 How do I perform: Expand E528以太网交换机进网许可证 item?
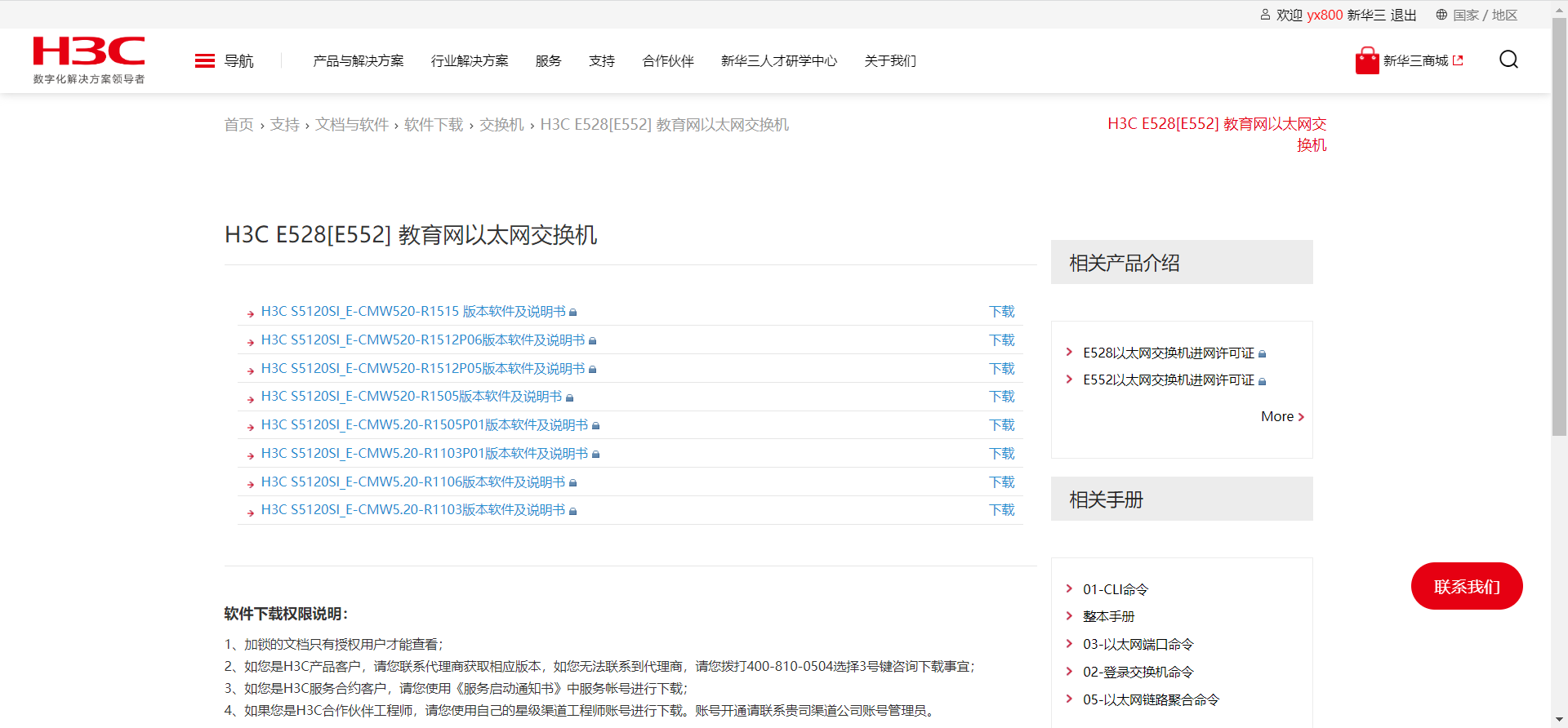pos(1168,353)
